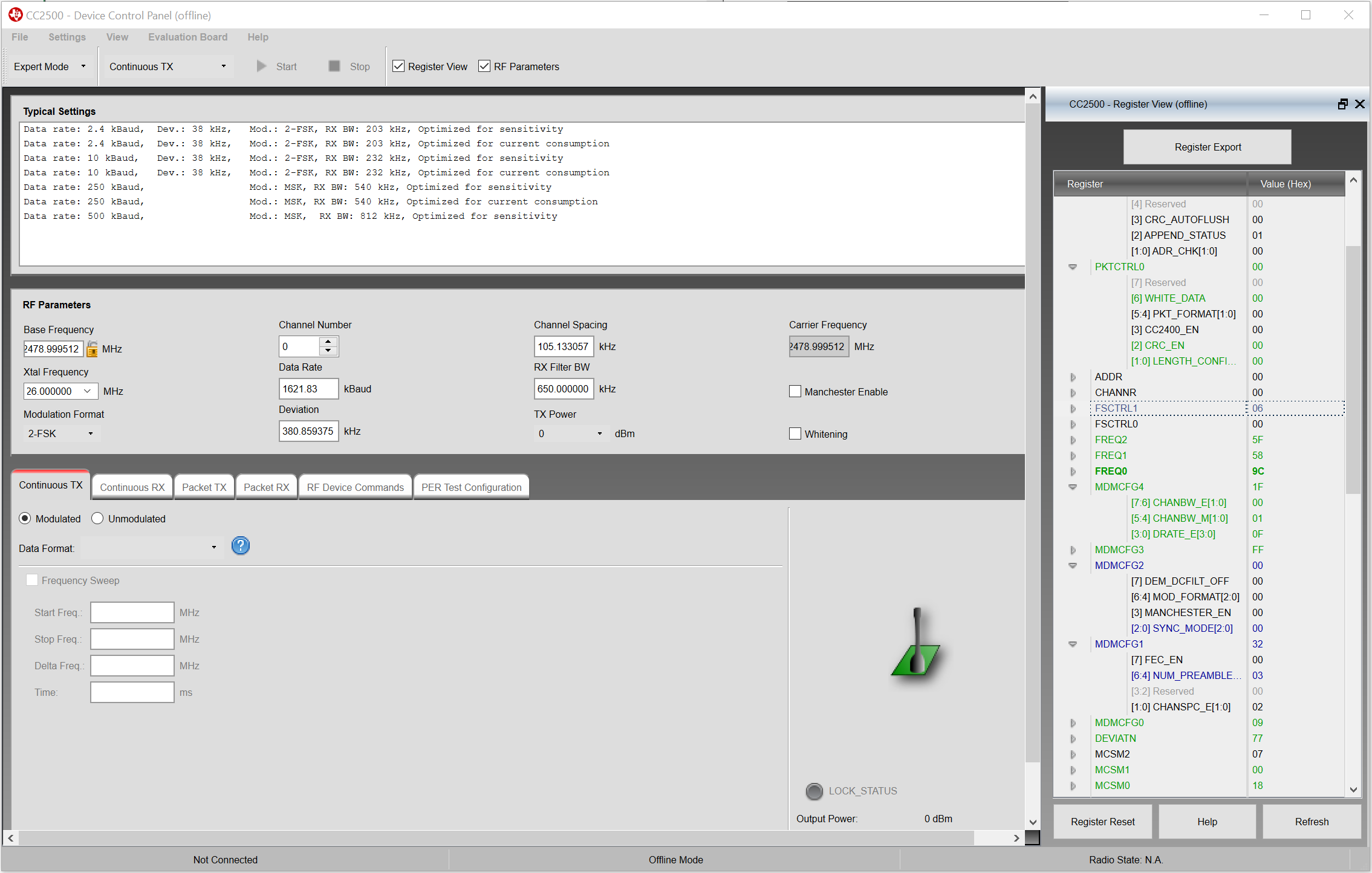Click the Stop square icon
1372x873 pixels.
click(334, 66)
